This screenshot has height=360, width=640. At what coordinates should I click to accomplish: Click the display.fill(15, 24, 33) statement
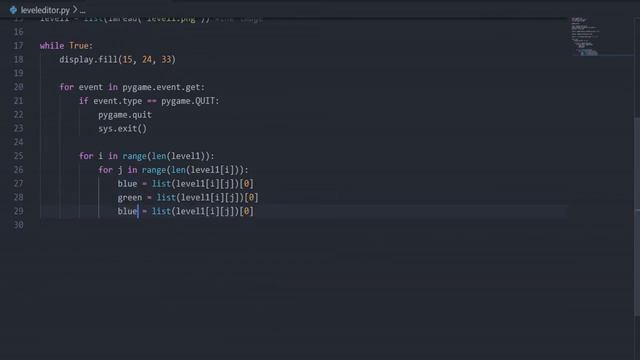click(x=118, y=60)
